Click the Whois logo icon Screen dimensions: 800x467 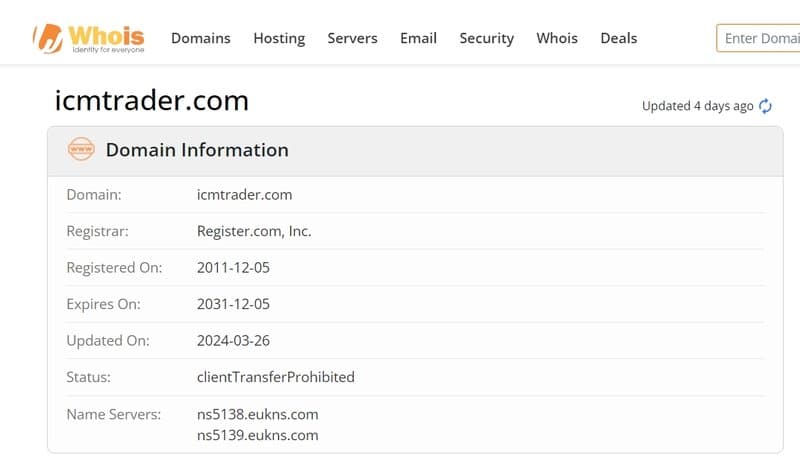click(48, 38)
